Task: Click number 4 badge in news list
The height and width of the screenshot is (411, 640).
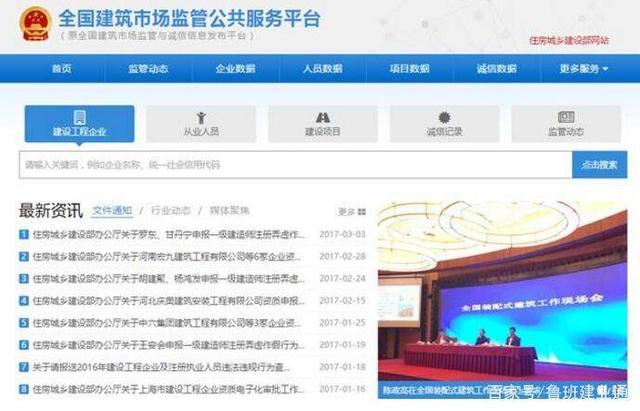Action: pos(24,300)
